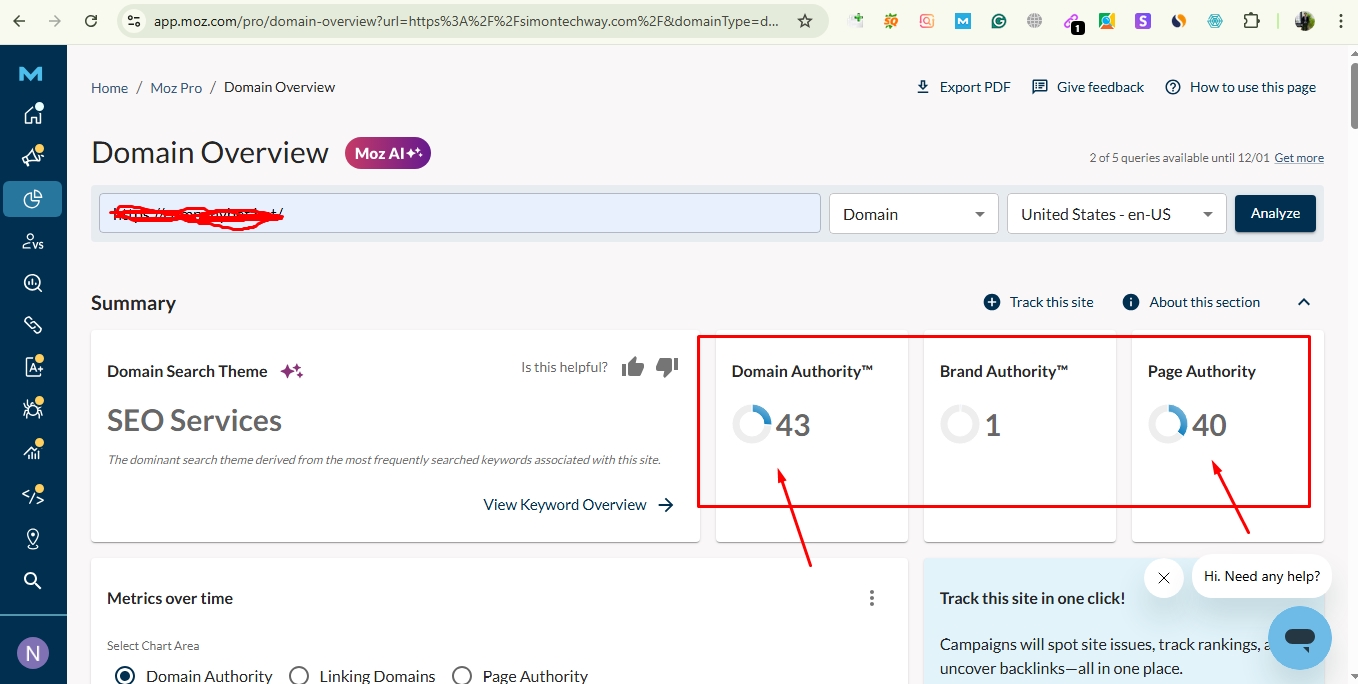Click the MozBar extension icon in Chrome toolbar
The height and width of the screenshot is (684, 1358).
click(962, 21)
